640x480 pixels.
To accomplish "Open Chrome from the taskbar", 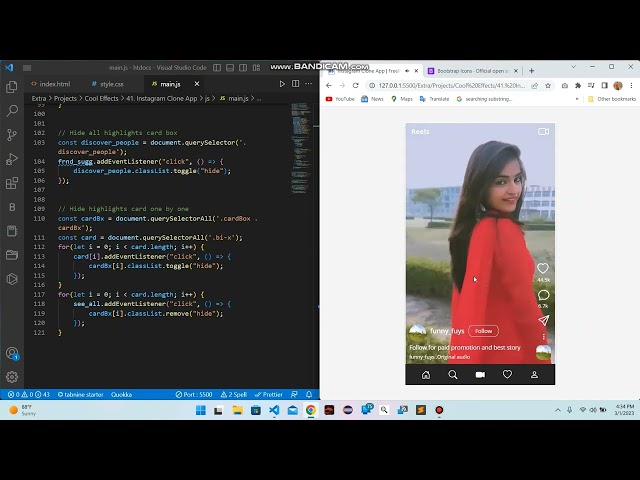I will pos(311,410).
